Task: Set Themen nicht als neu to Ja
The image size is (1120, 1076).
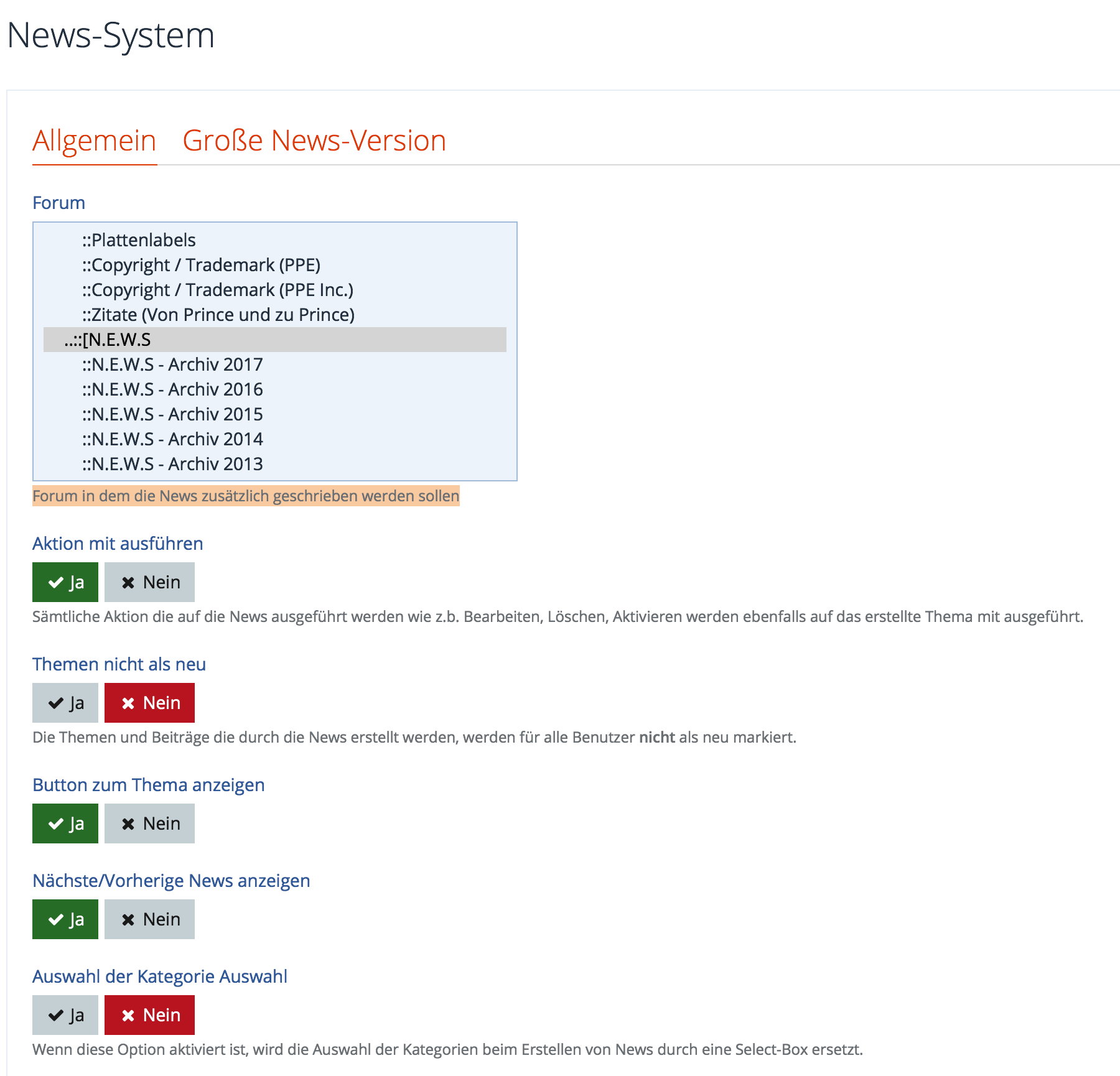Action: [65, 703]
